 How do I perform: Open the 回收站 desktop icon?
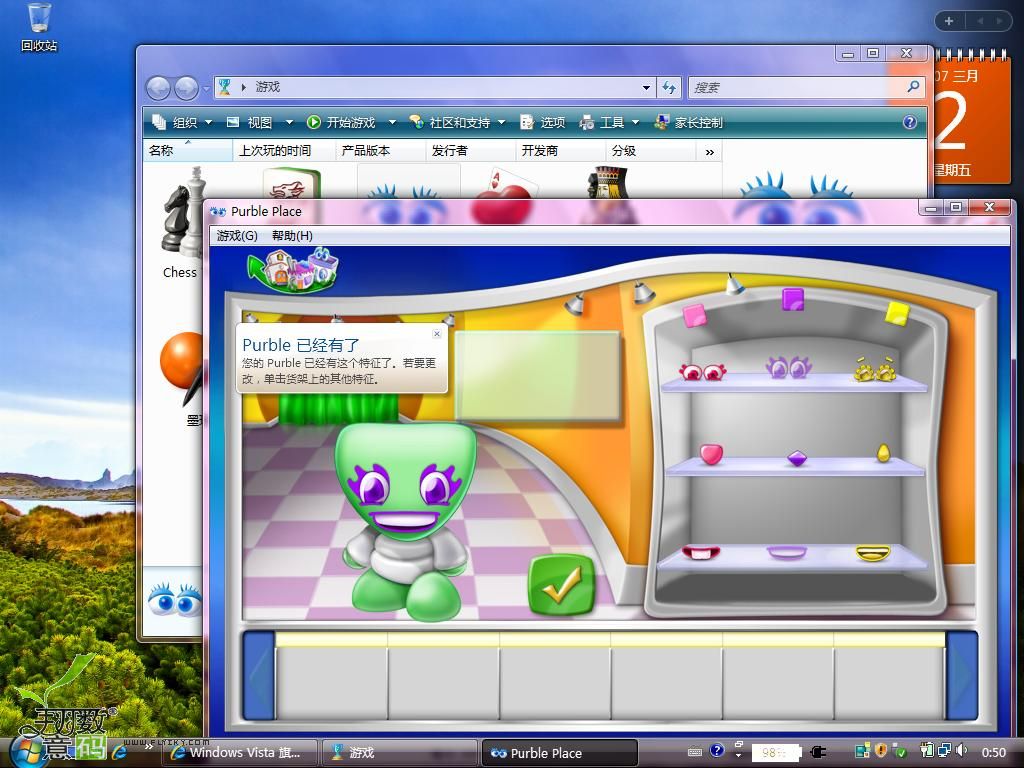click(39, 27)
